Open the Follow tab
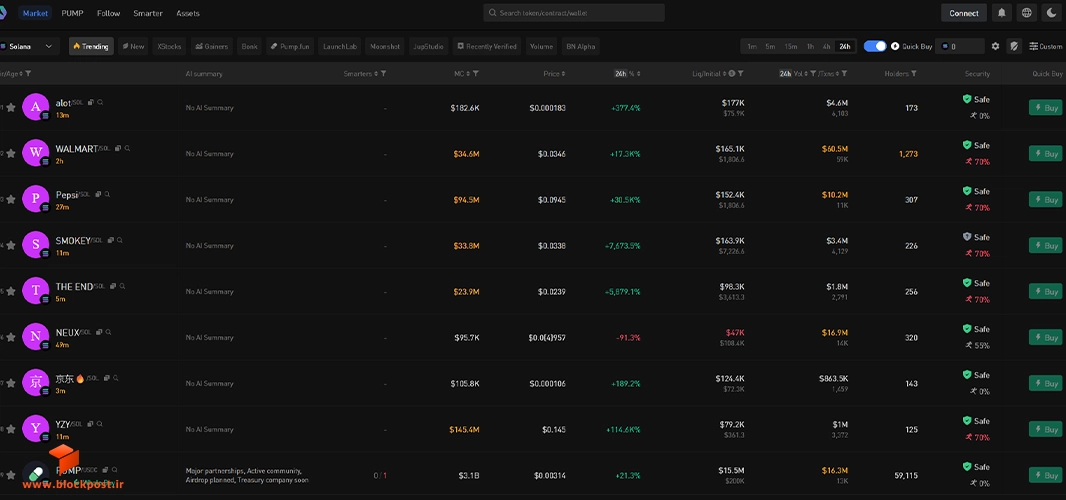The image size is (1066, 500). pos(108,13)
